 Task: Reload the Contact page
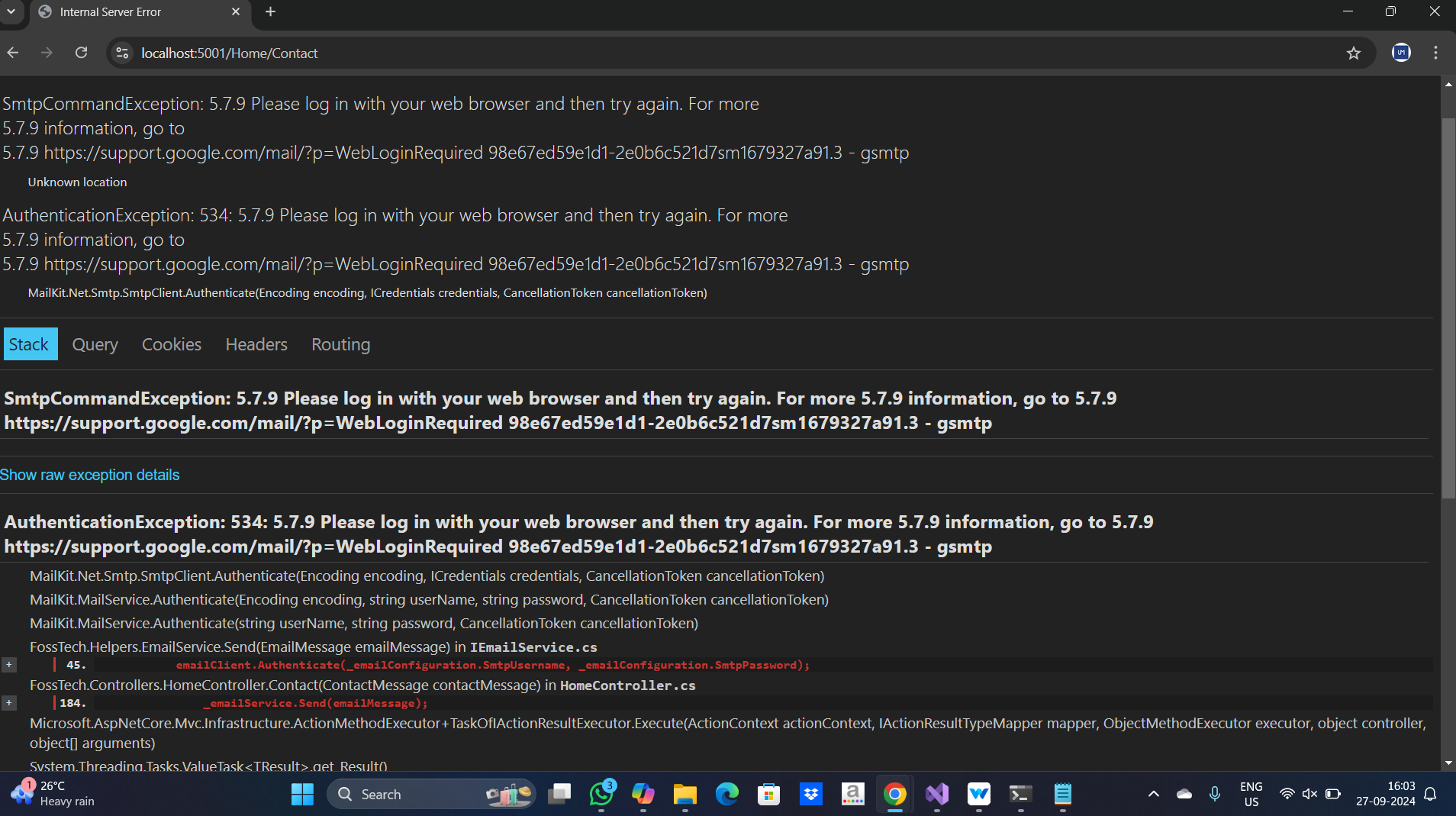pyautogui.click(x=81, y=53)
